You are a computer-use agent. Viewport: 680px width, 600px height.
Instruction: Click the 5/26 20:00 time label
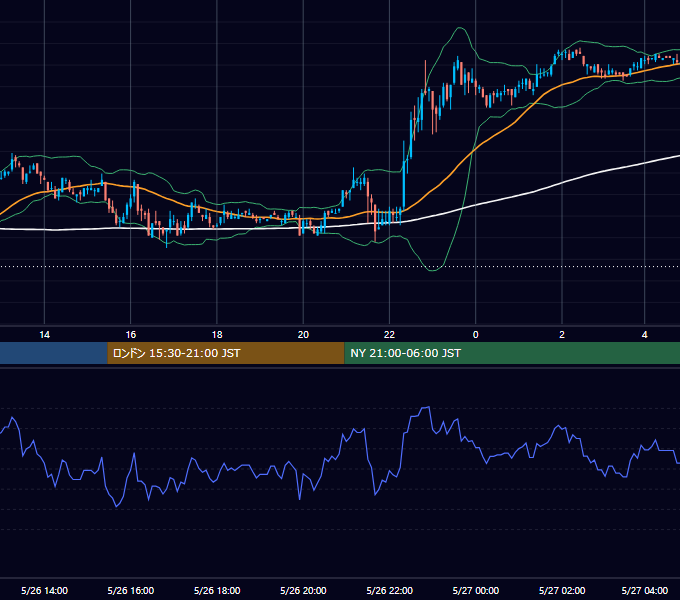coord(303,590)
